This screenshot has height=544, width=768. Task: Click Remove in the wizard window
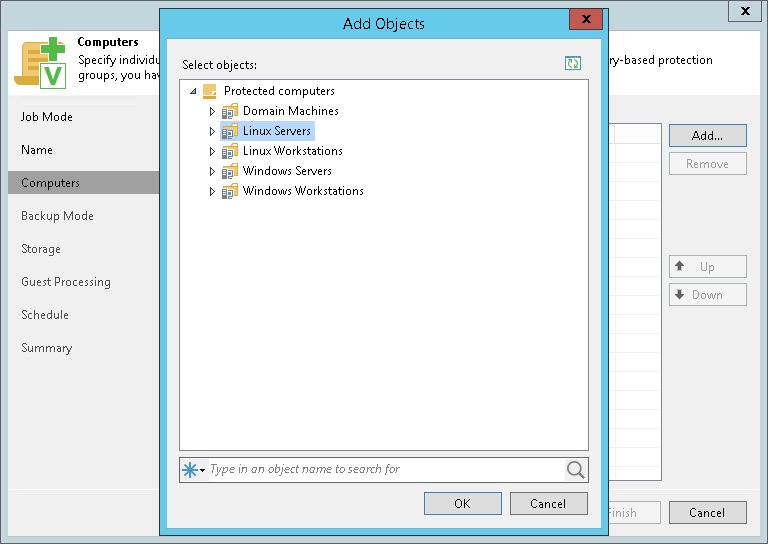[x=708, y=164]
